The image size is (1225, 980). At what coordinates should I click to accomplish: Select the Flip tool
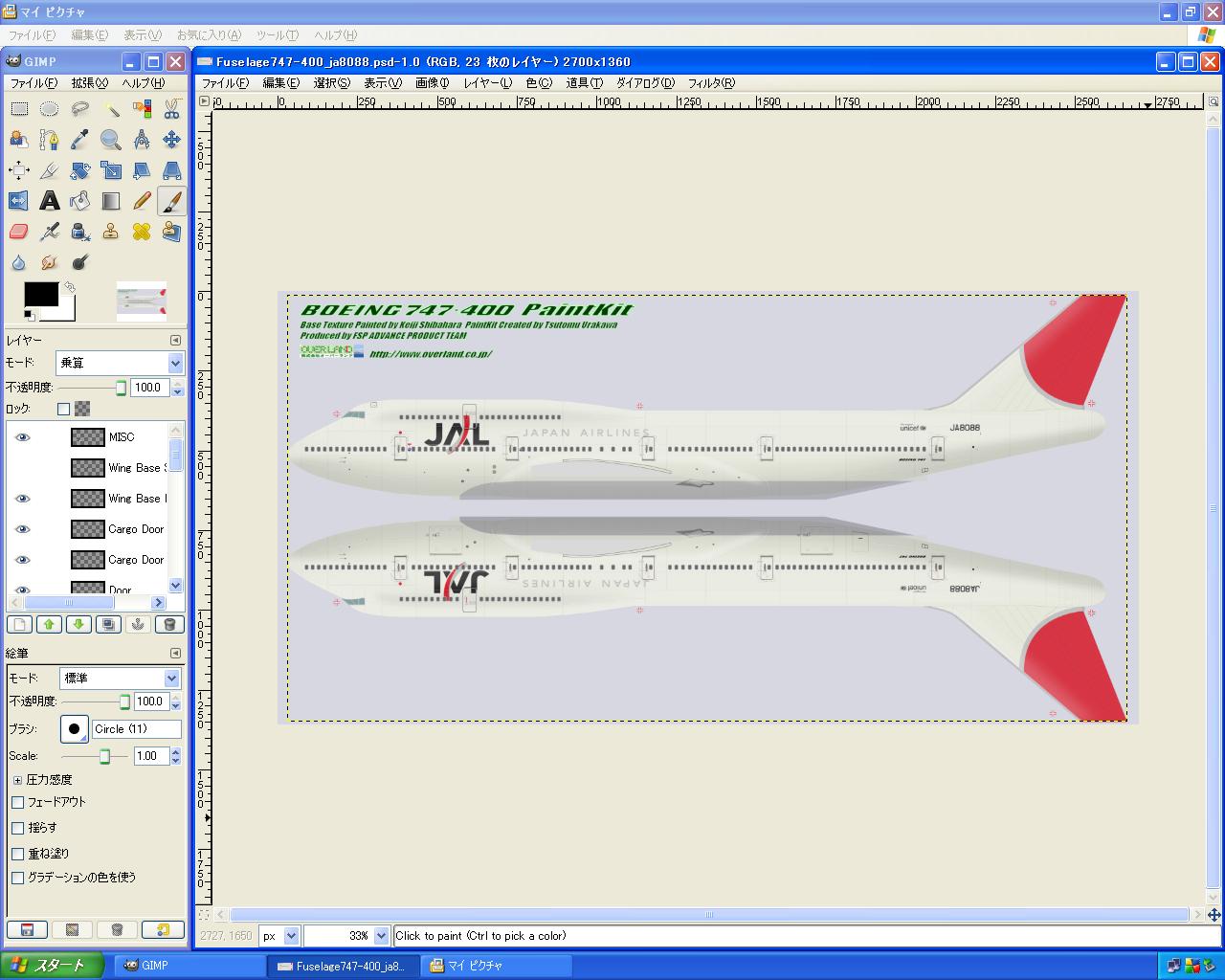tap(18, 201)
